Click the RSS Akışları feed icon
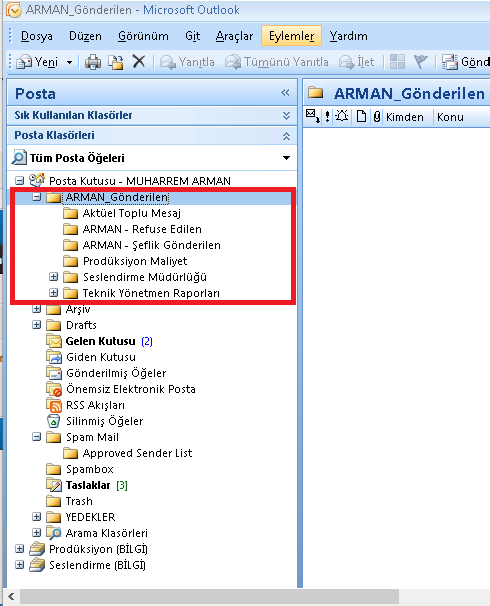This screenshot has width=490, height=606. click(x=54, y=405)
